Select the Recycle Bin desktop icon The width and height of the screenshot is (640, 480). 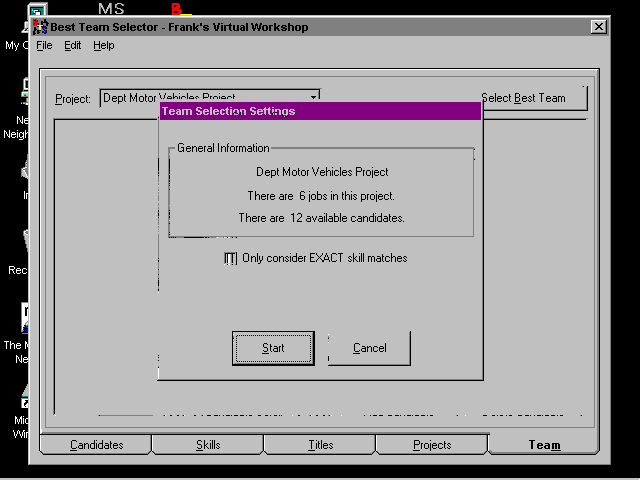coord(24,245)
